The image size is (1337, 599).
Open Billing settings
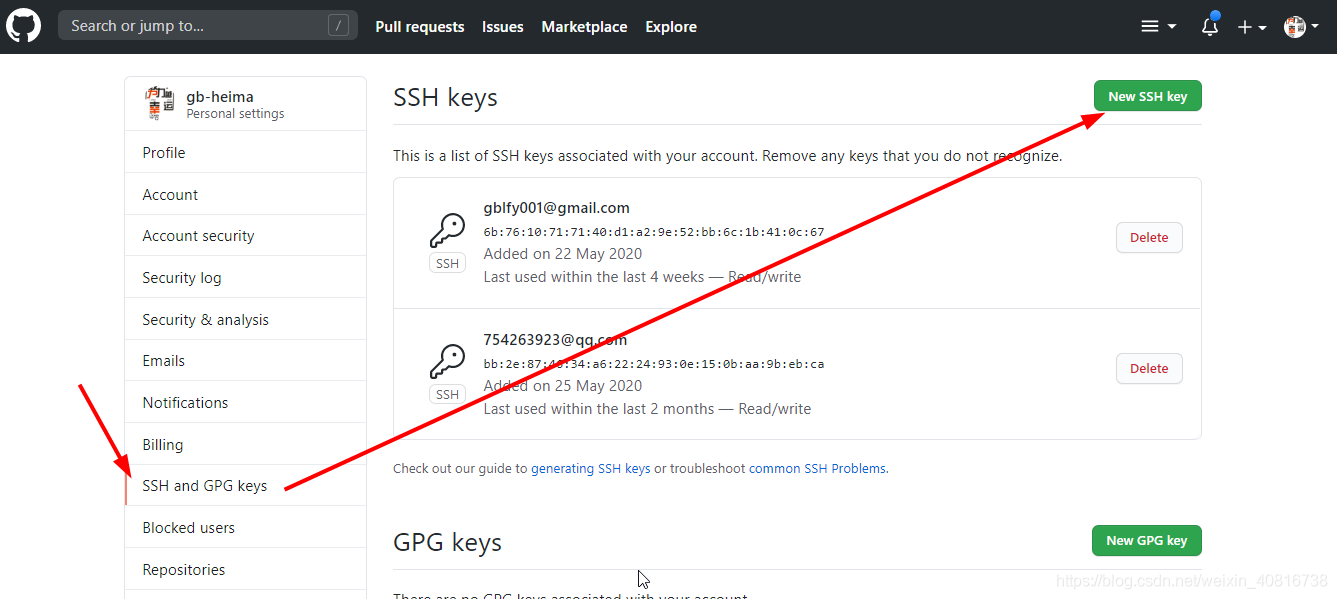246,444
